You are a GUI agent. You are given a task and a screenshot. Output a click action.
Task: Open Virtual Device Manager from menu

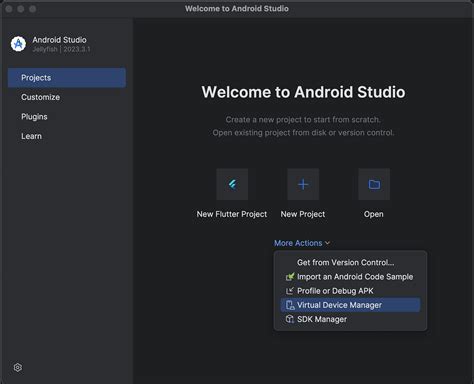point(350,305)
